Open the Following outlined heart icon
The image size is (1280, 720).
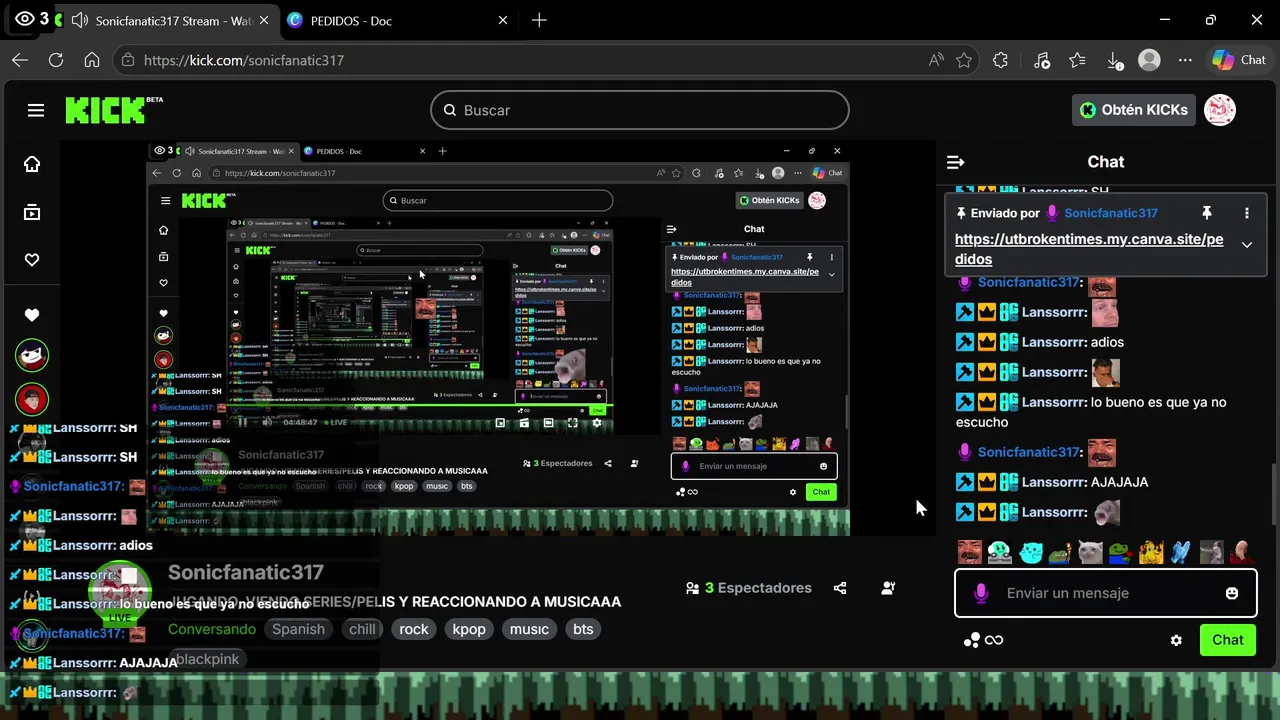tap(32, 260)
